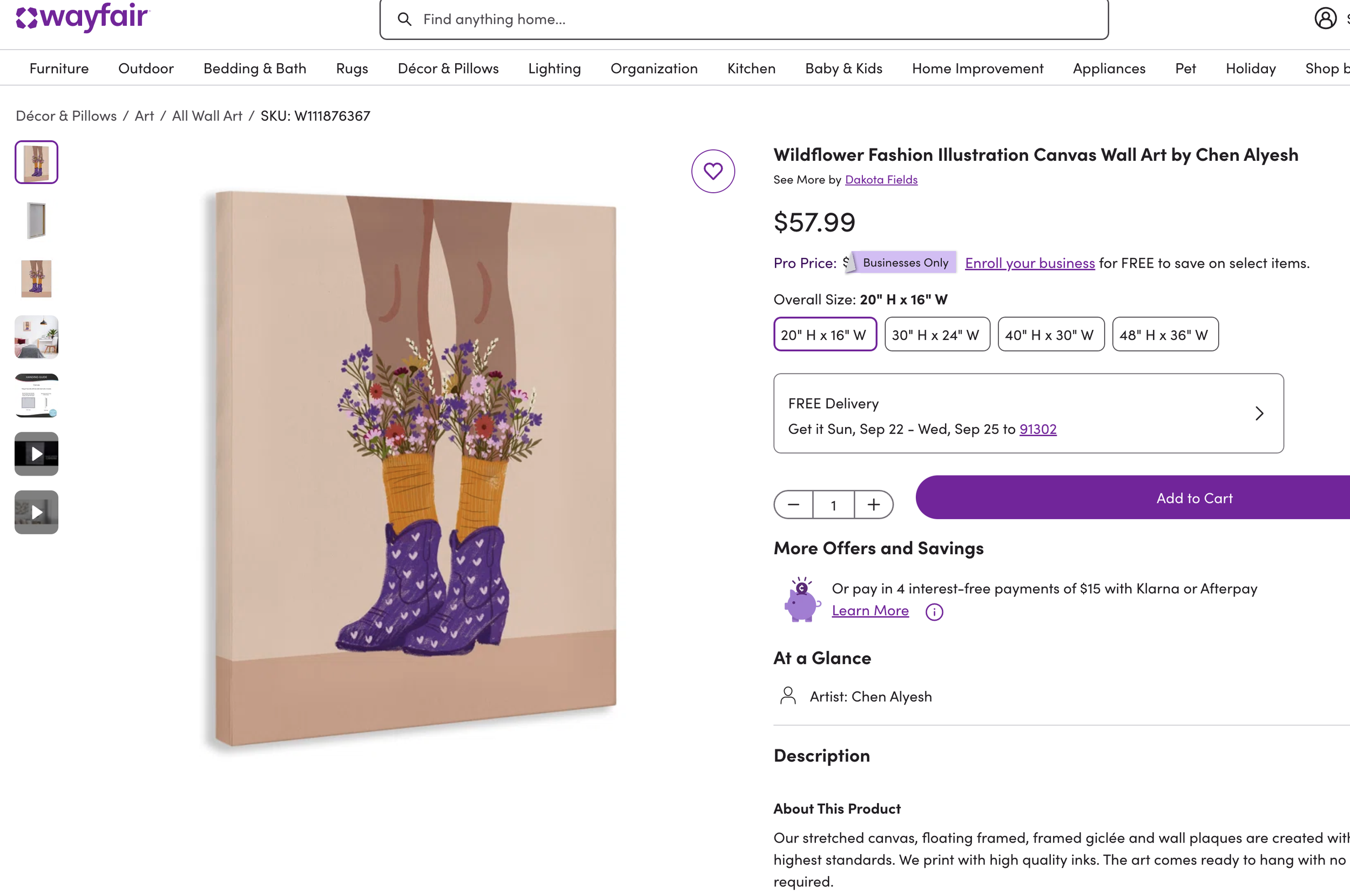Select the 30" H x 24" W size
The width and height of the screenshot is (1350, 896).
936,334
